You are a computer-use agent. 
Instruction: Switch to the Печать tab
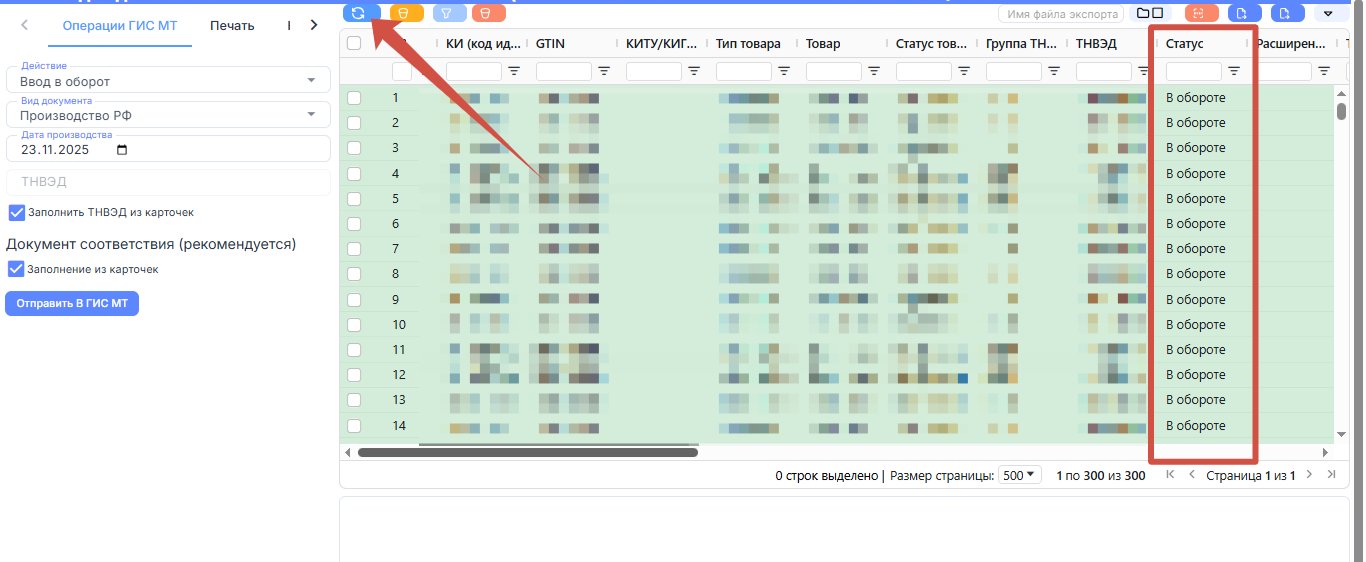coord(232,26)
